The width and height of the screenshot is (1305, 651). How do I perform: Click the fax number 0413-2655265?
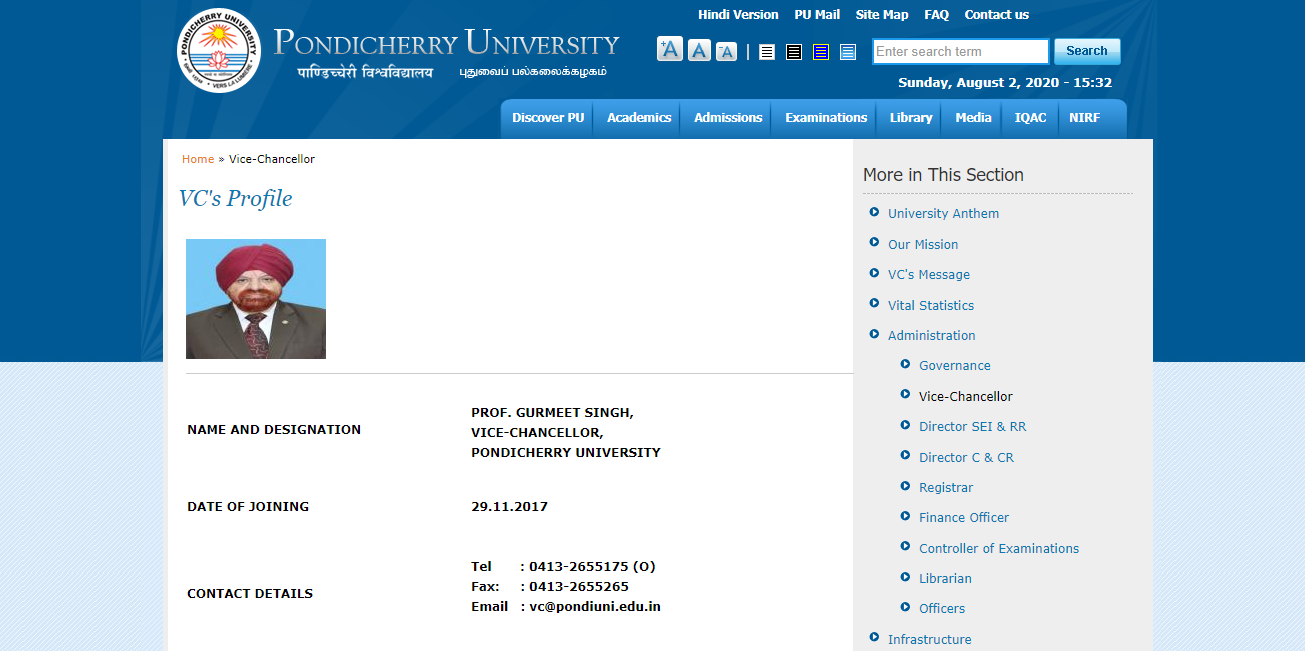(x=579, y=586)
